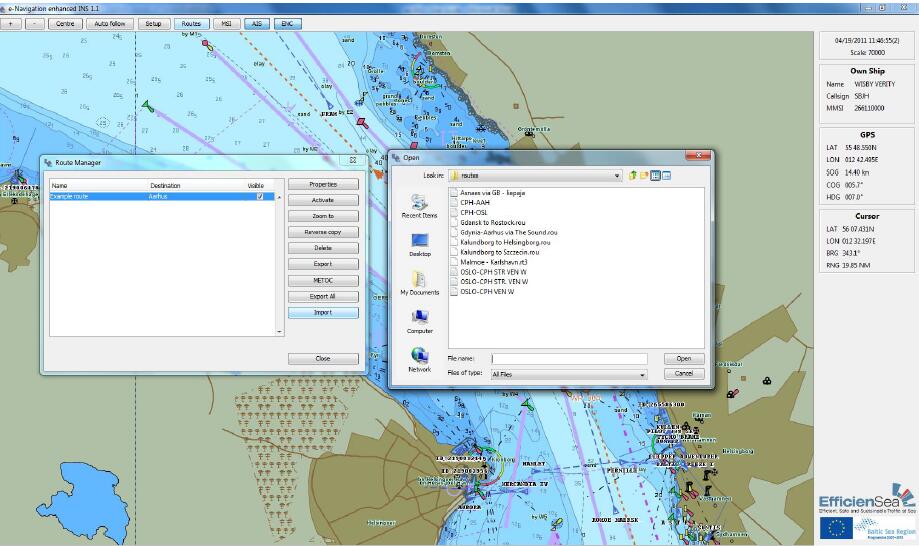This screenshot has height=546, width=919.
Task: Open the MSI toolbar button
Action: tap(226, 24)
